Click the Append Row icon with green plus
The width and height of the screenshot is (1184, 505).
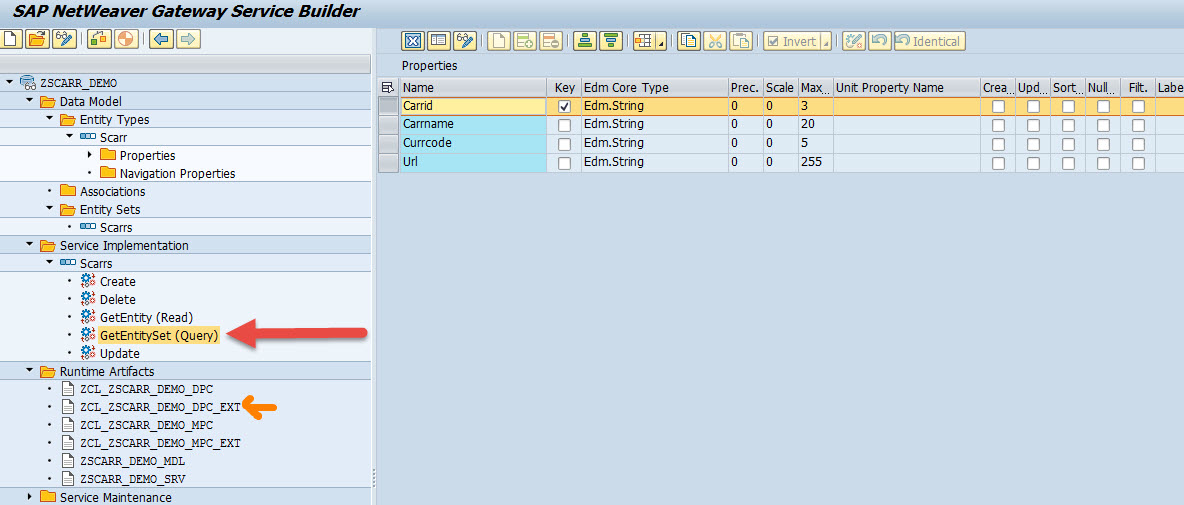526,42
